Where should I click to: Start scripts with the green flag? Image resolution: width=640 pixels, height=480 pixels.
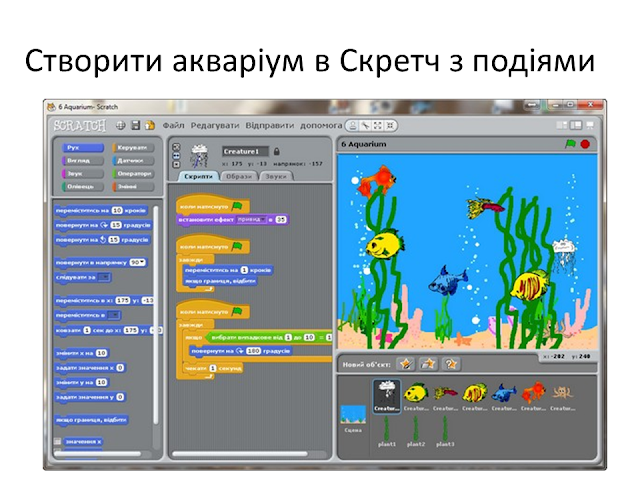[x=570, y=144]
